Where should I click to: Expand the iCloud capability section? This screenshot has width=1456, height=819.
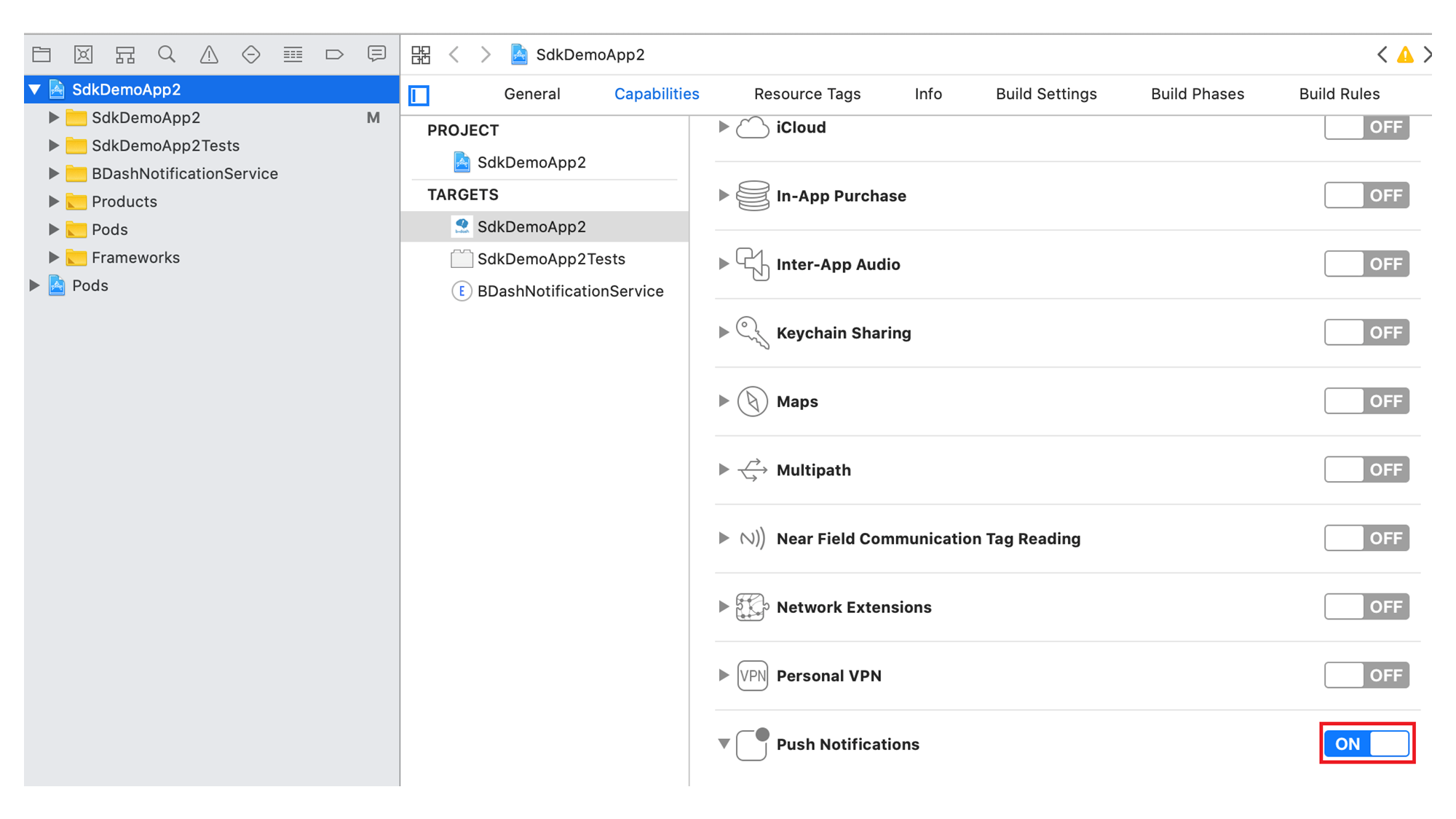click(x=723, y=127)
